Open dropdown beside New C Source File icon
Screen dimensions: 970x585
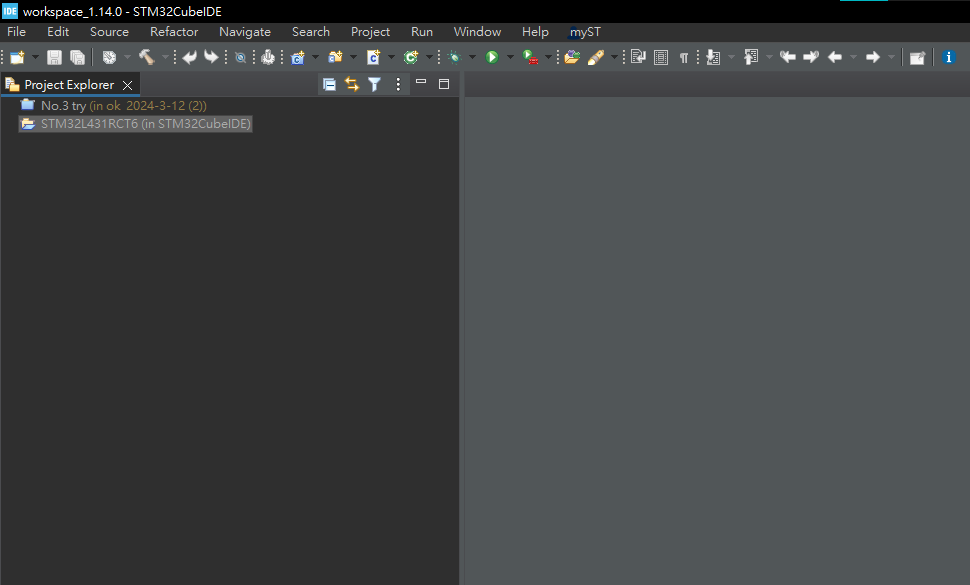(x=391, y=58)
